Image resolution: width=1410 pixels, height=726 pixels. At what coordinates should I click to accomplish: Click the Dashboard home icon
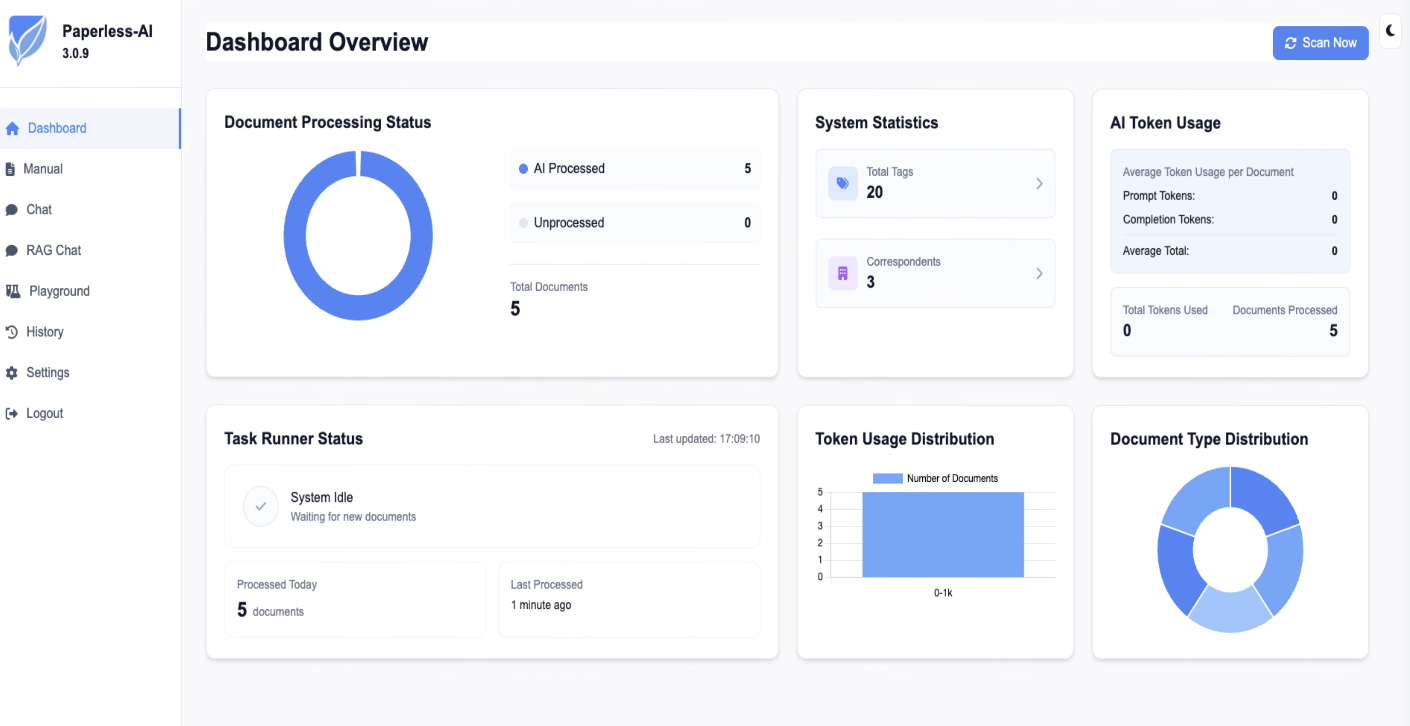13,128
